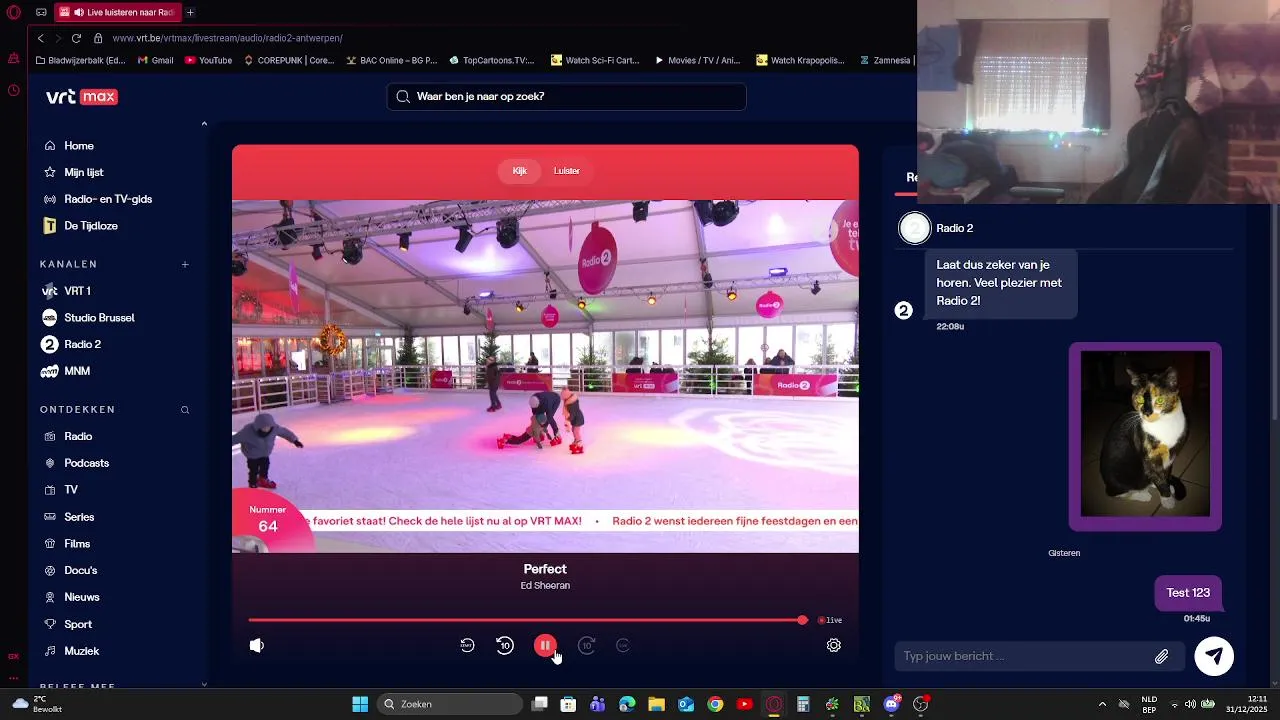Screen dimensions: 1280x720
Task: Open the Bladwijzerbalk bookmark folder
Action: [x=80, y=60]
